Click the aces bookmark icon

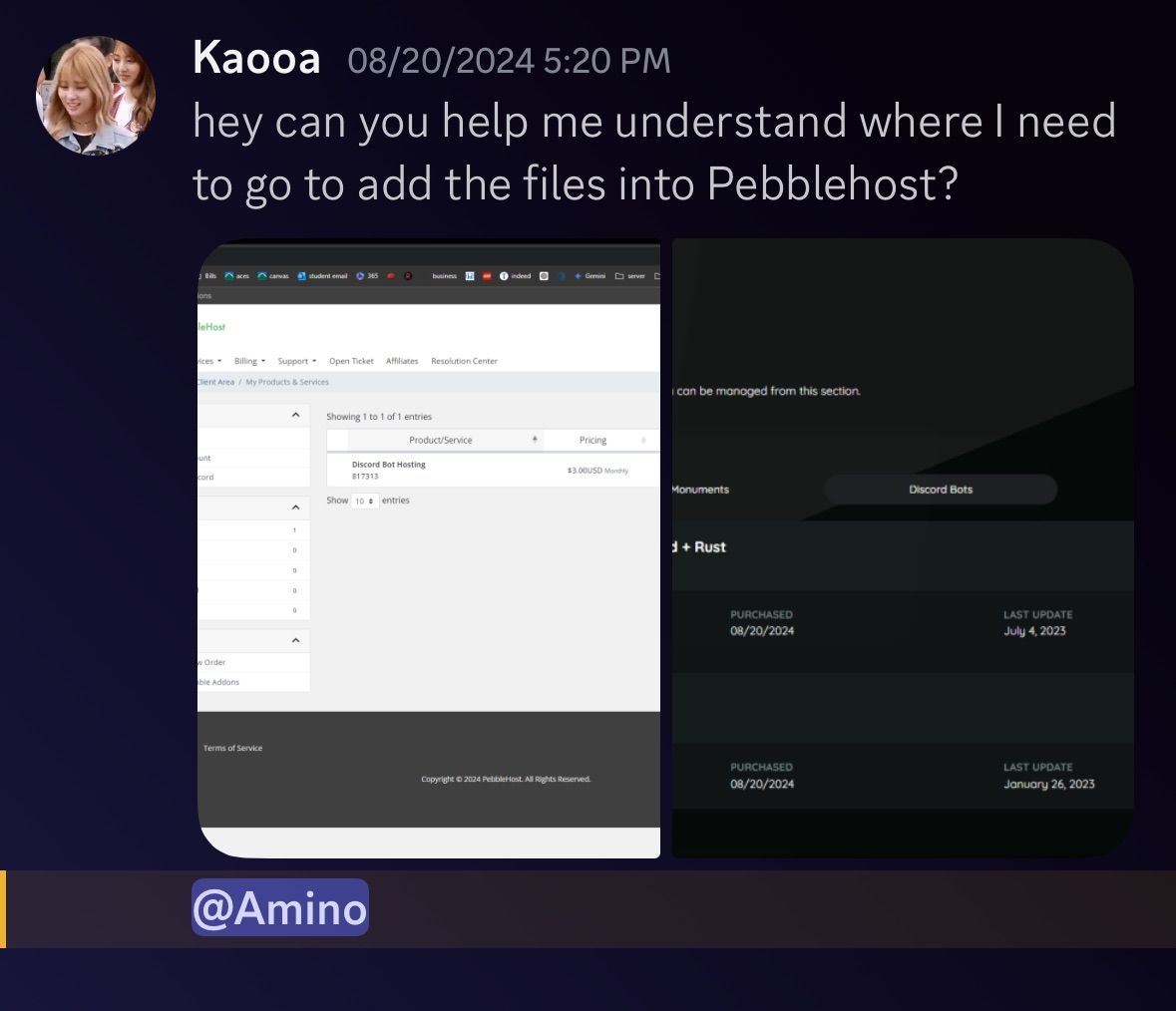pyautogui.click(x=229, y=276)
